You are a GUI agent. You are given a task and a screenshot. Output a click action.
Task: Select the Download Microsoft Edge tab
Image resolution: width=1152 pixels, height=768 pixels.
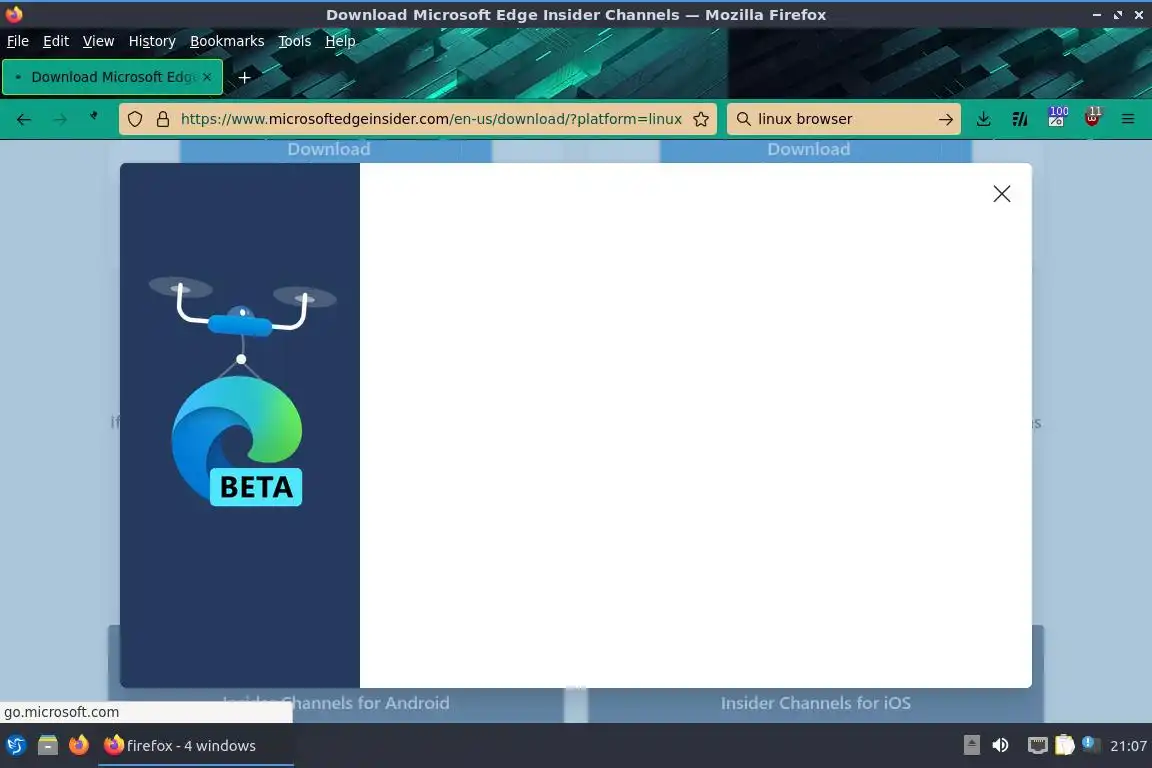pos(112,77)
